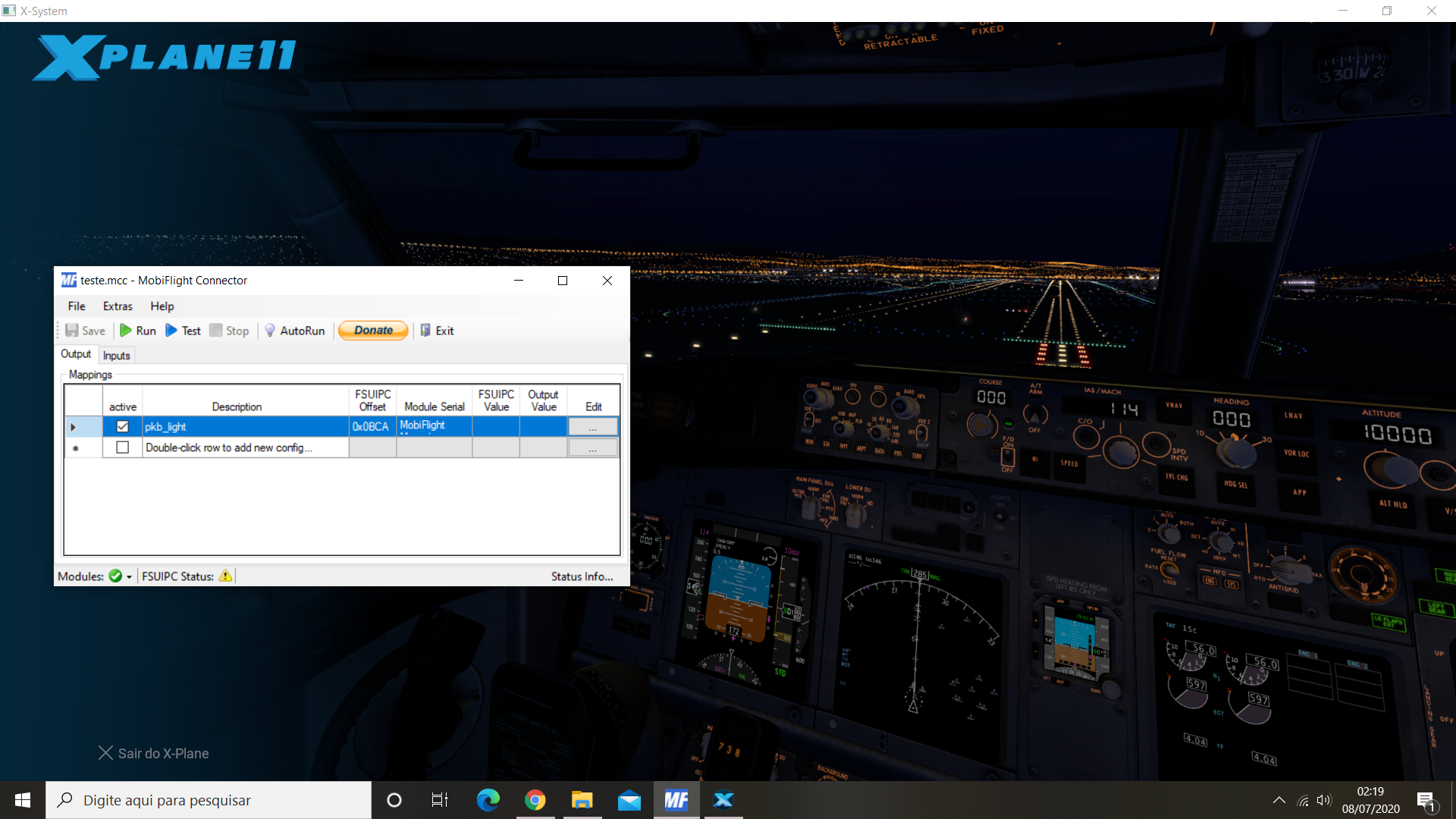Launch Microsoft Edge from the taskbar
The width and height of the screenshot is (1456, 819).
pyautogui.click(x=488, y=800)
